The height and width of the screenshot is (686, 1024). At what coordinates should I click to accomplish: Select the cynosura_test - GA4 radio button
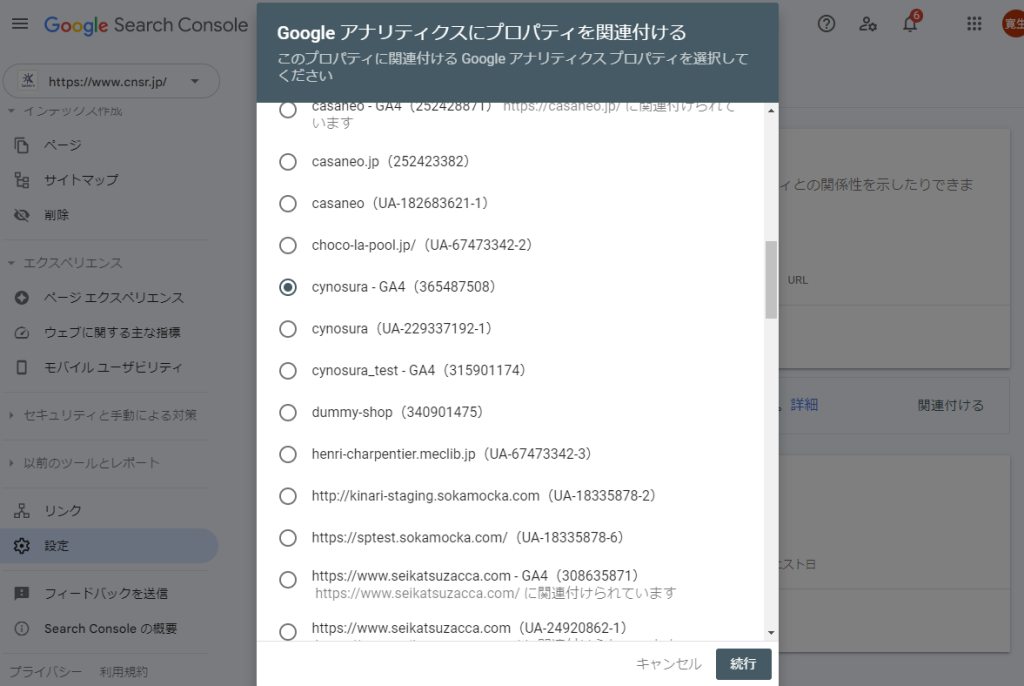click(287, 371)
